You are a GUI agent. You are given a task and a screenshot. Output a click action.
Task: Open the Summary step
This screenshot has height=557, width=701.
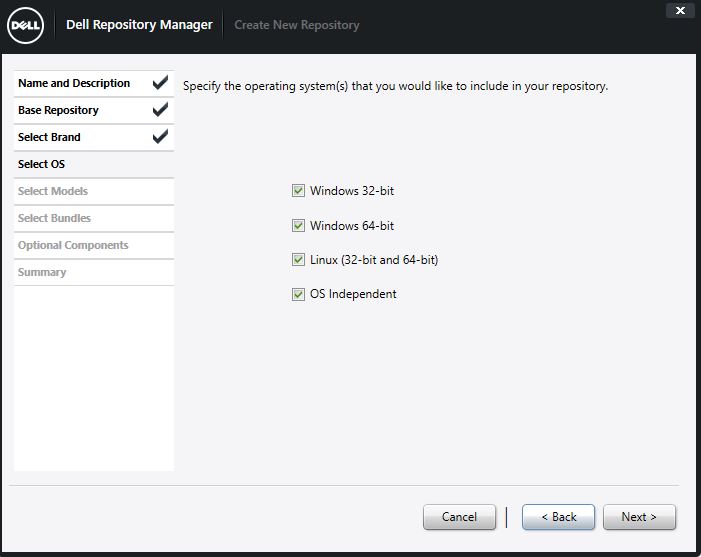click(x=94, y=272)
